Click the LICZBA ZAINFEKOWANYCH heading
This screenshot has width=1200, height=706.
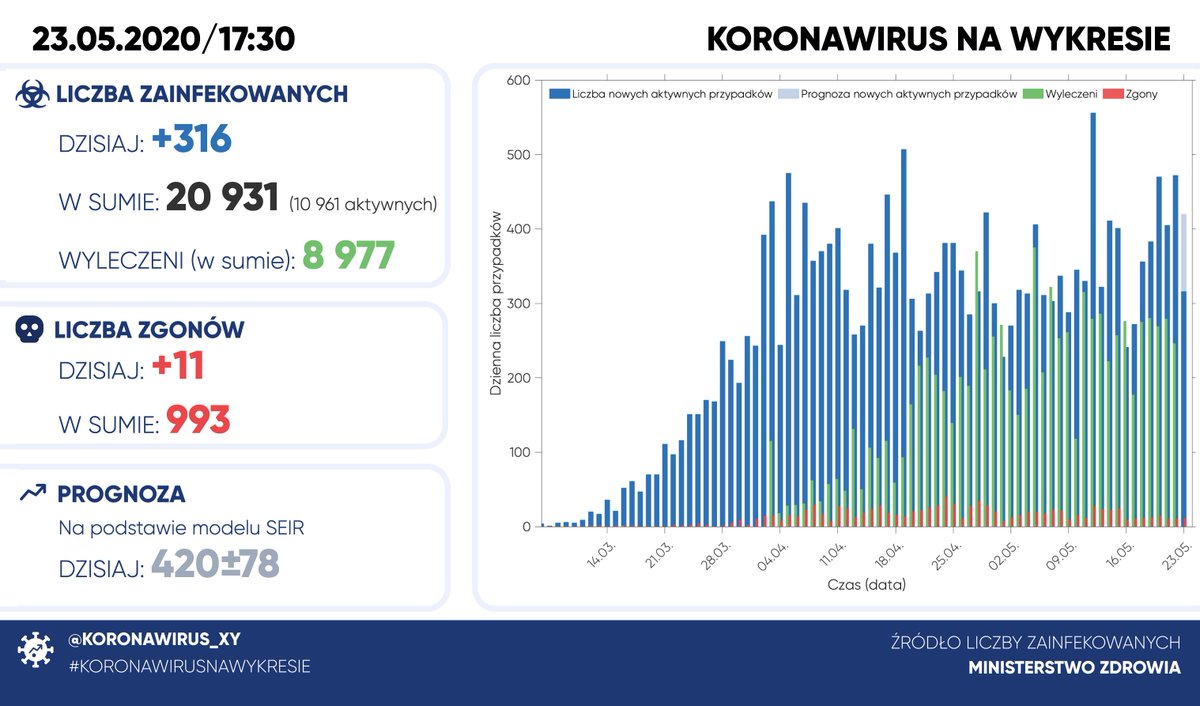[202, 94]
